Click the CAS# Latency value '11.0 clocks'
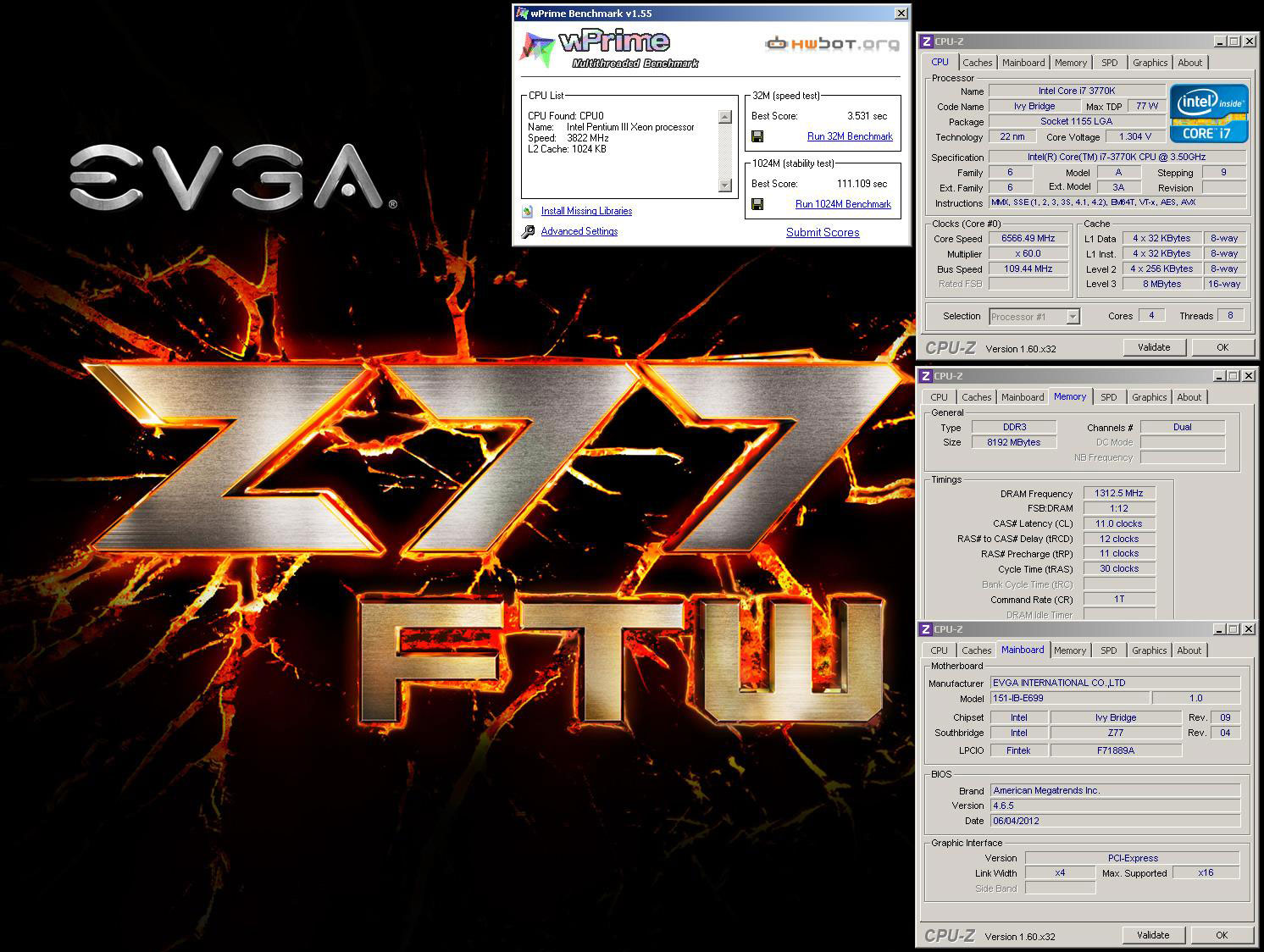Screen dimensions: 1264x952 tap(1119, 523)
